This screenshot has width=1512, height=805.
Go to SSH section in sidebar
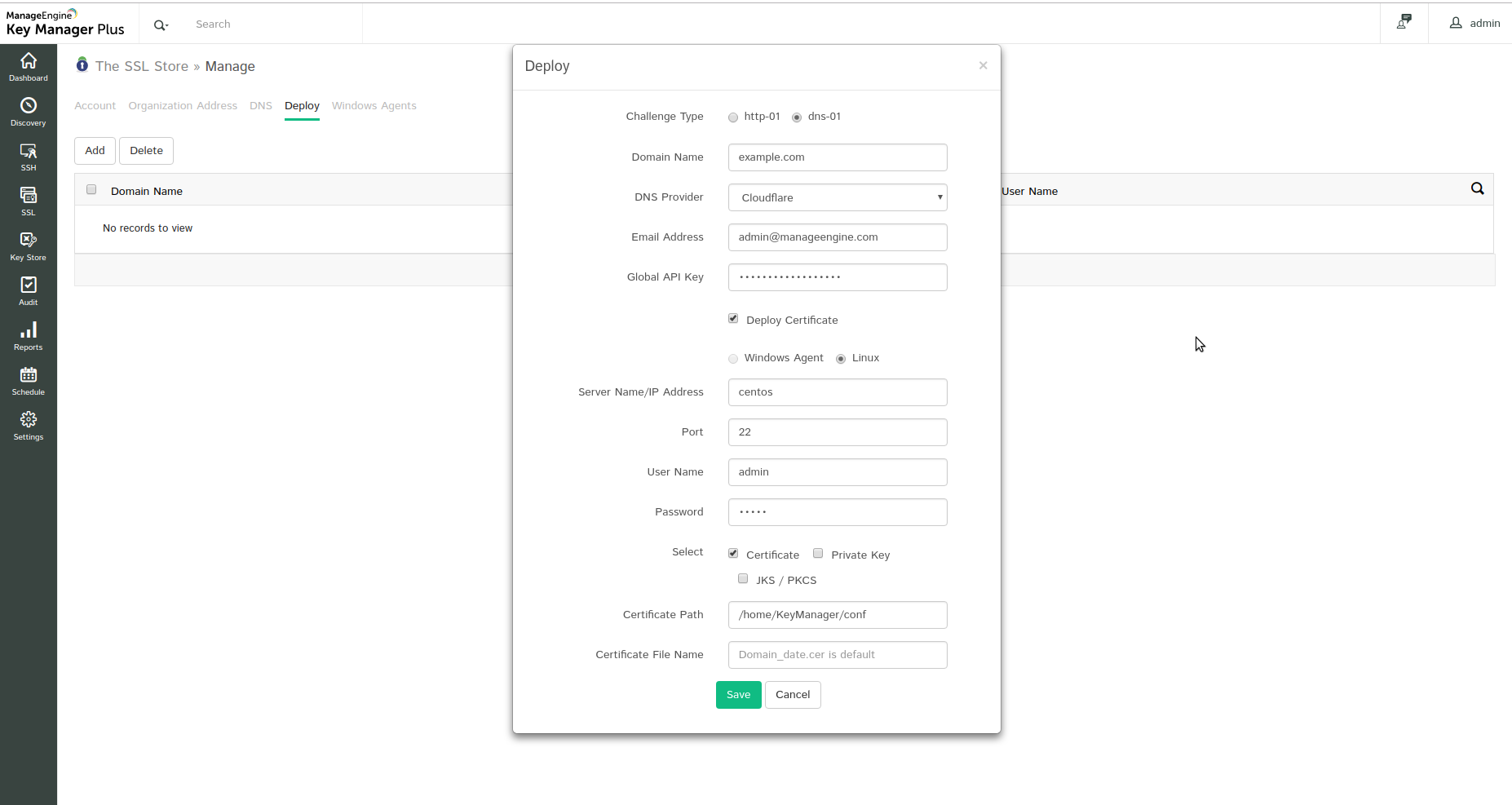point(29,157)
